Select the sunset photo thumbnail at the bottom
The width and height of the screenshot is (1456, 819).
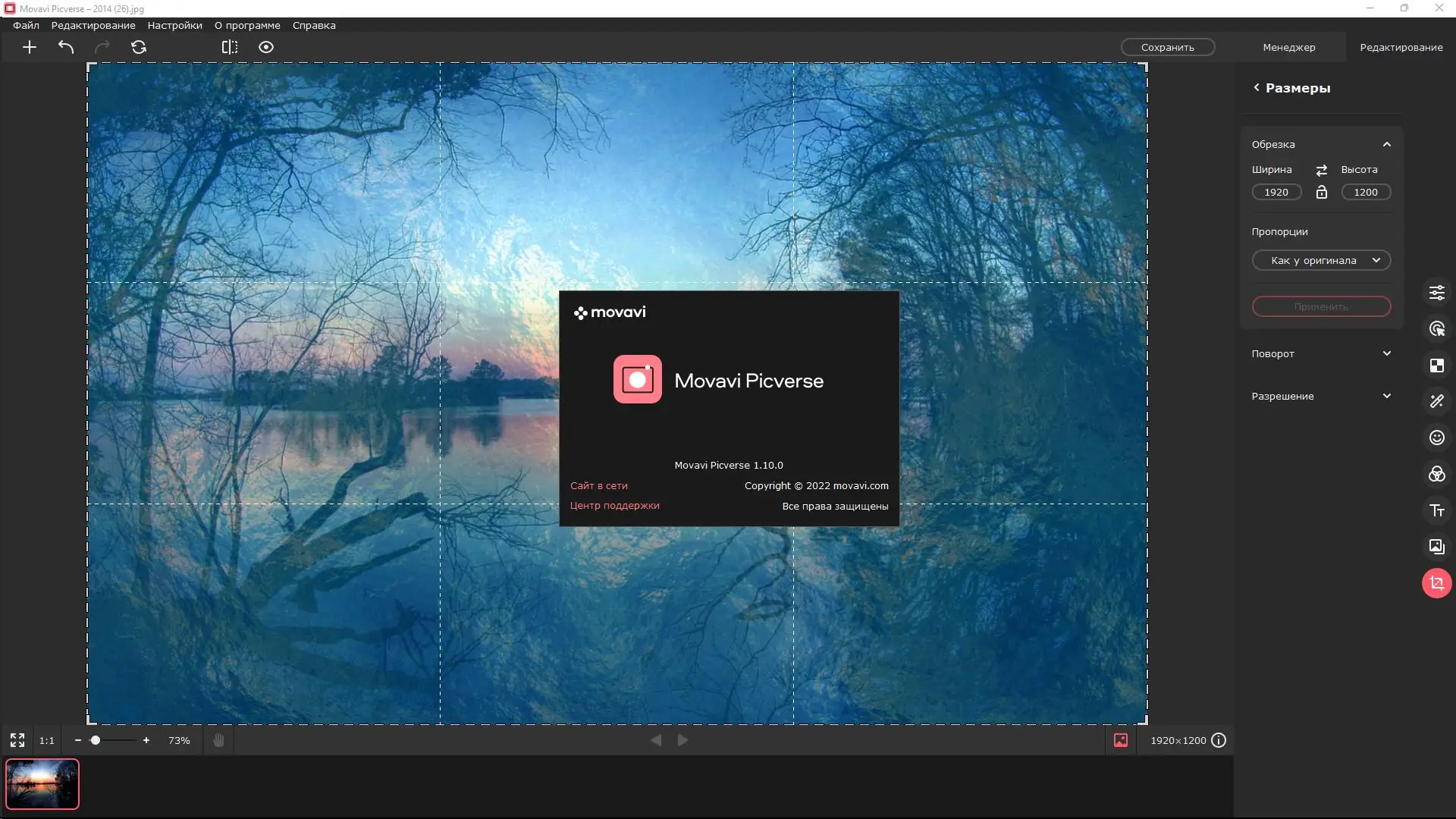[43, 784]
